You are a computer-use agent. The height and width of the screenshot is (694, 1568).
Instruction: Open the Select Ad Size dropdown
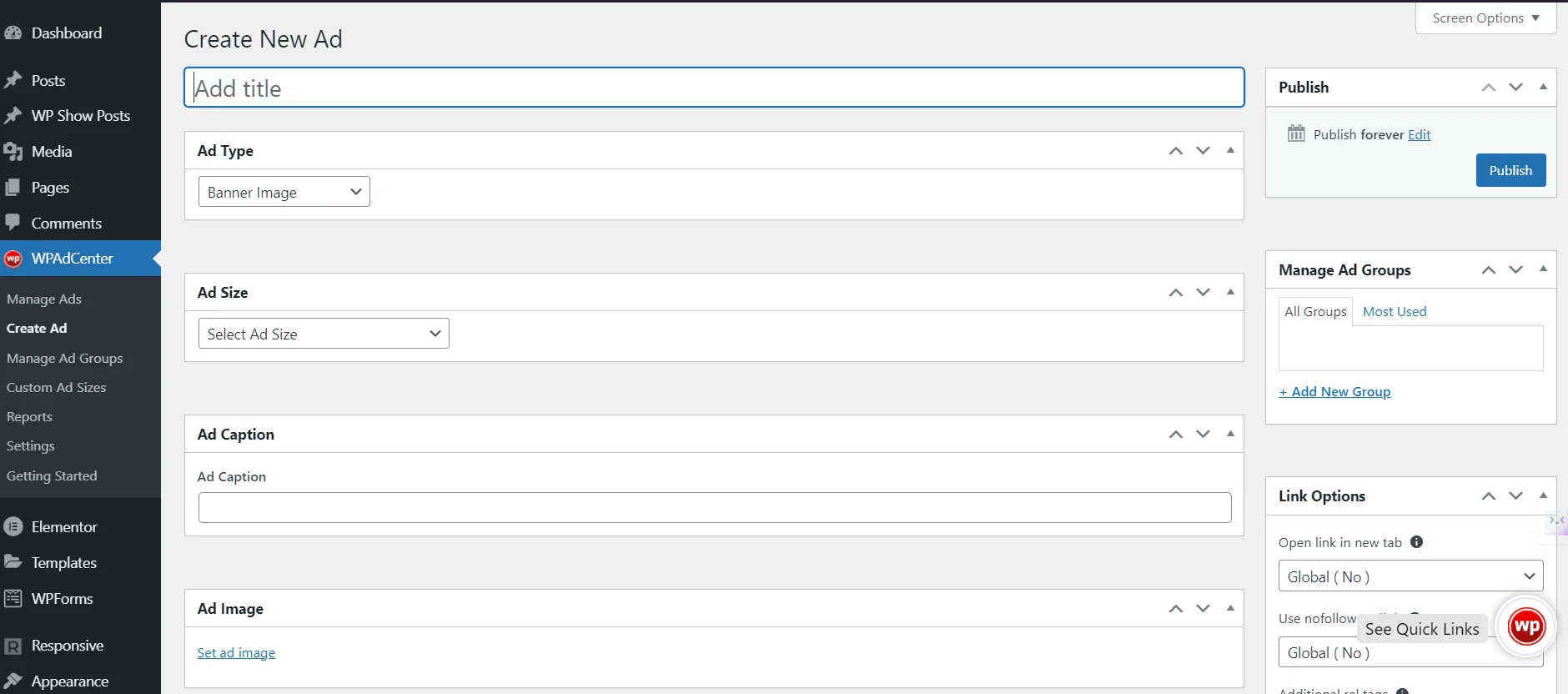[323, 333]
